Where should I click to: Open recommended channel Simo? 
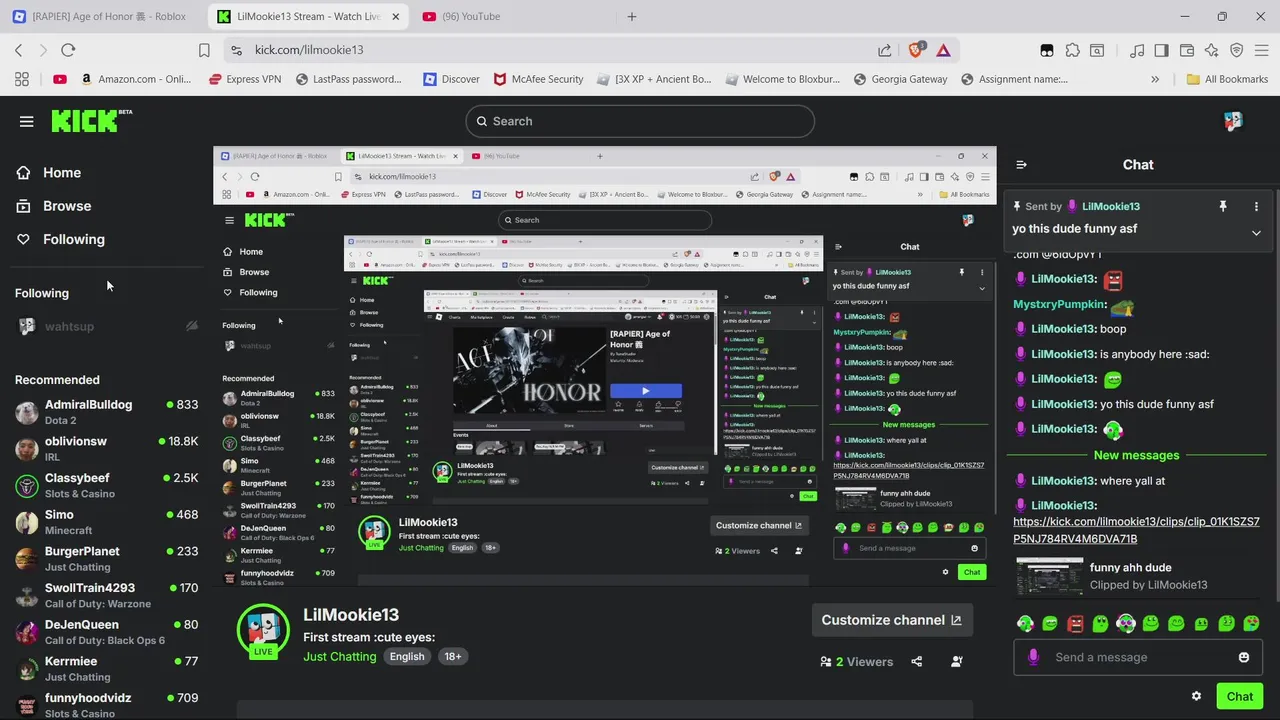click(x=105, y=522)
